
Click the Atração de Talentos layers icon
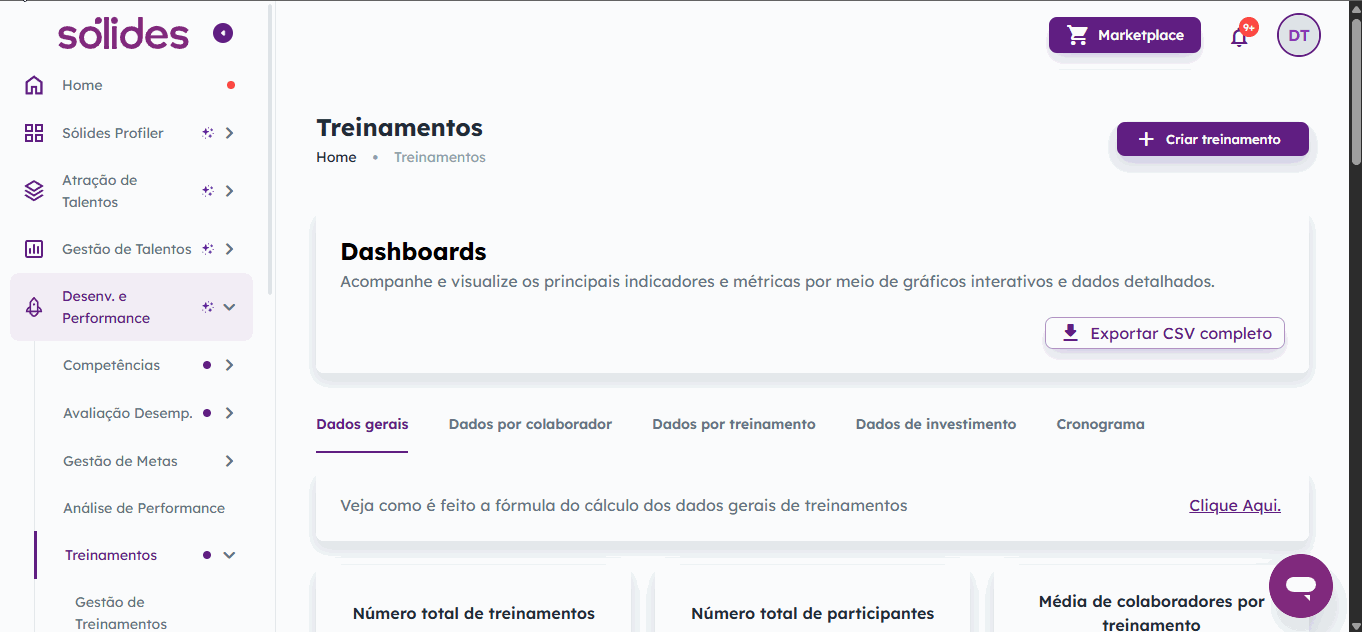(34, 191)
